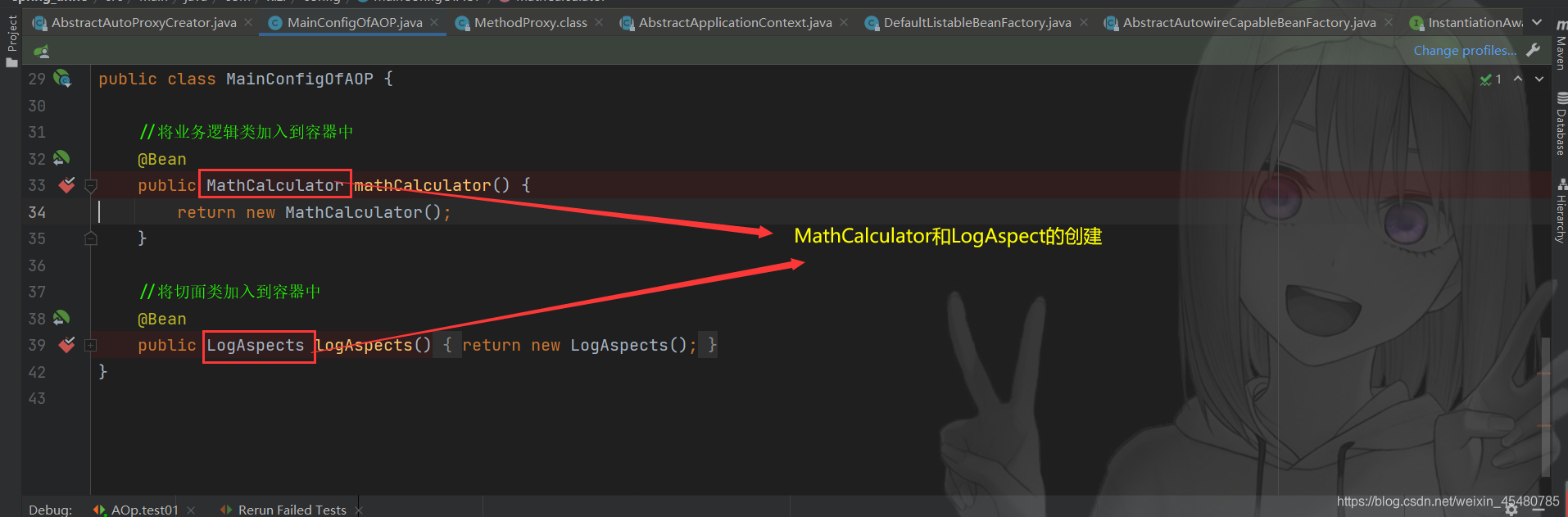Viewport: 1568px width, 517px height.
Task: Close the AOp.test01 debug tab
Action: point(191,510)
